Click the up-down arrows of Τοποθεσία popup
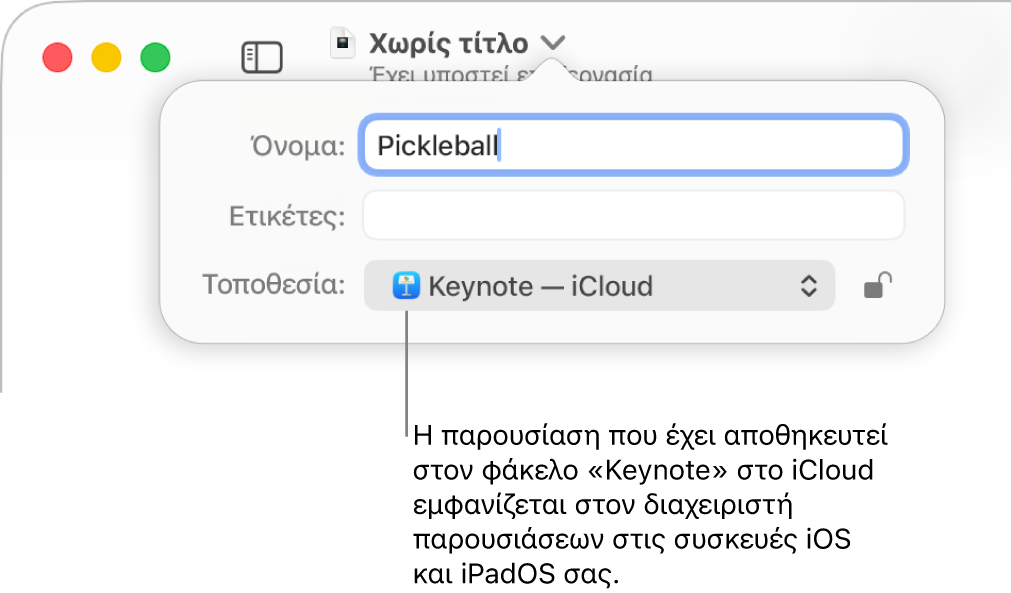Image resolution: width=1011 pixels, height=593 pixels. tap(809, 286)
